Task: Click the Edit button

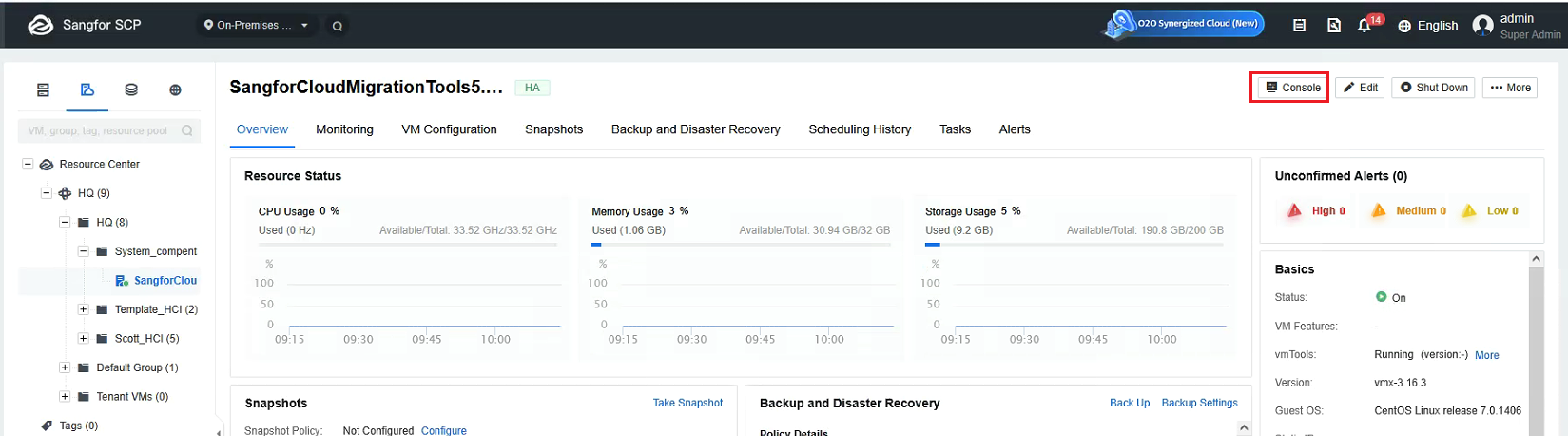Action: pyautogui.click(x=1360, y=88)
